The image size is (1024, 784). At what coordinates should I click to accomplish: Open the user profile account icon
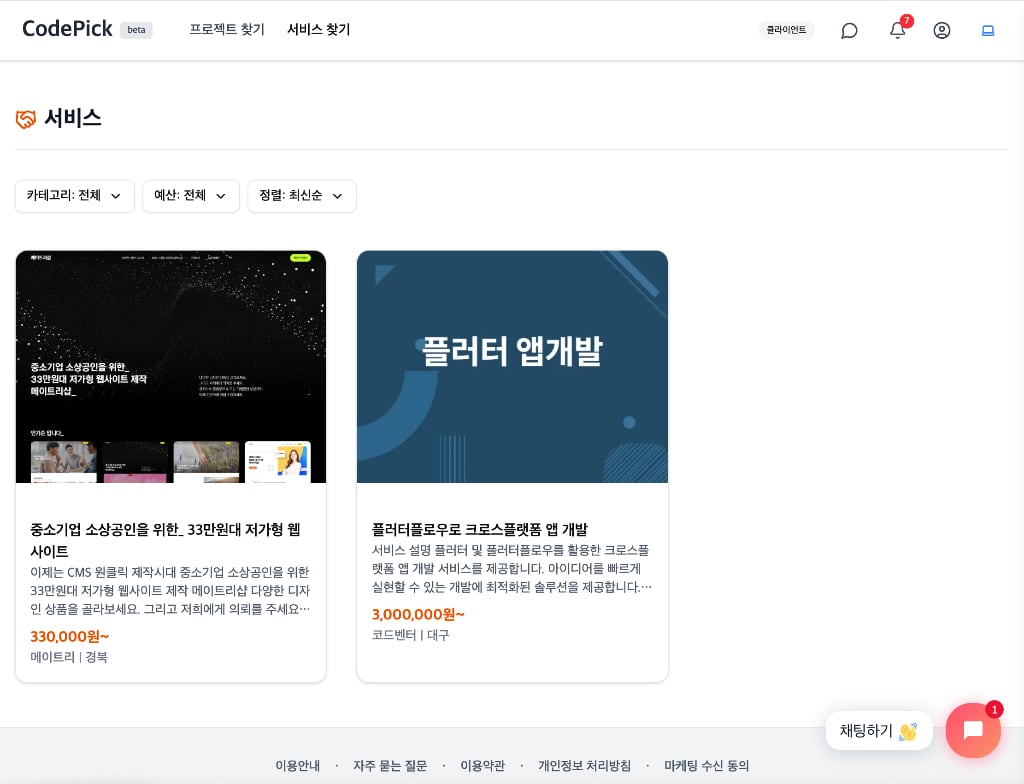(x=941, y=30)
